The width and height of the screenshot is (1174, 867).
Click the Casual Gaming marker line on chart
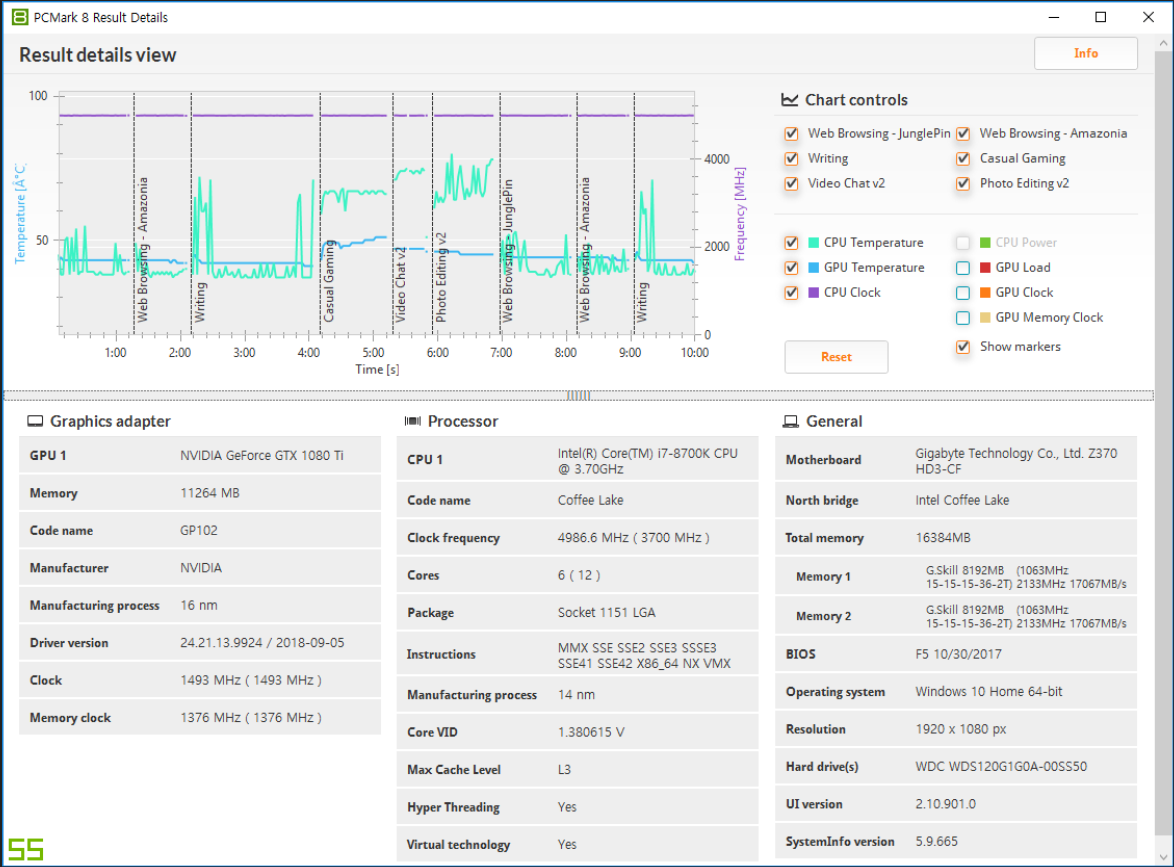pos(320,213)
